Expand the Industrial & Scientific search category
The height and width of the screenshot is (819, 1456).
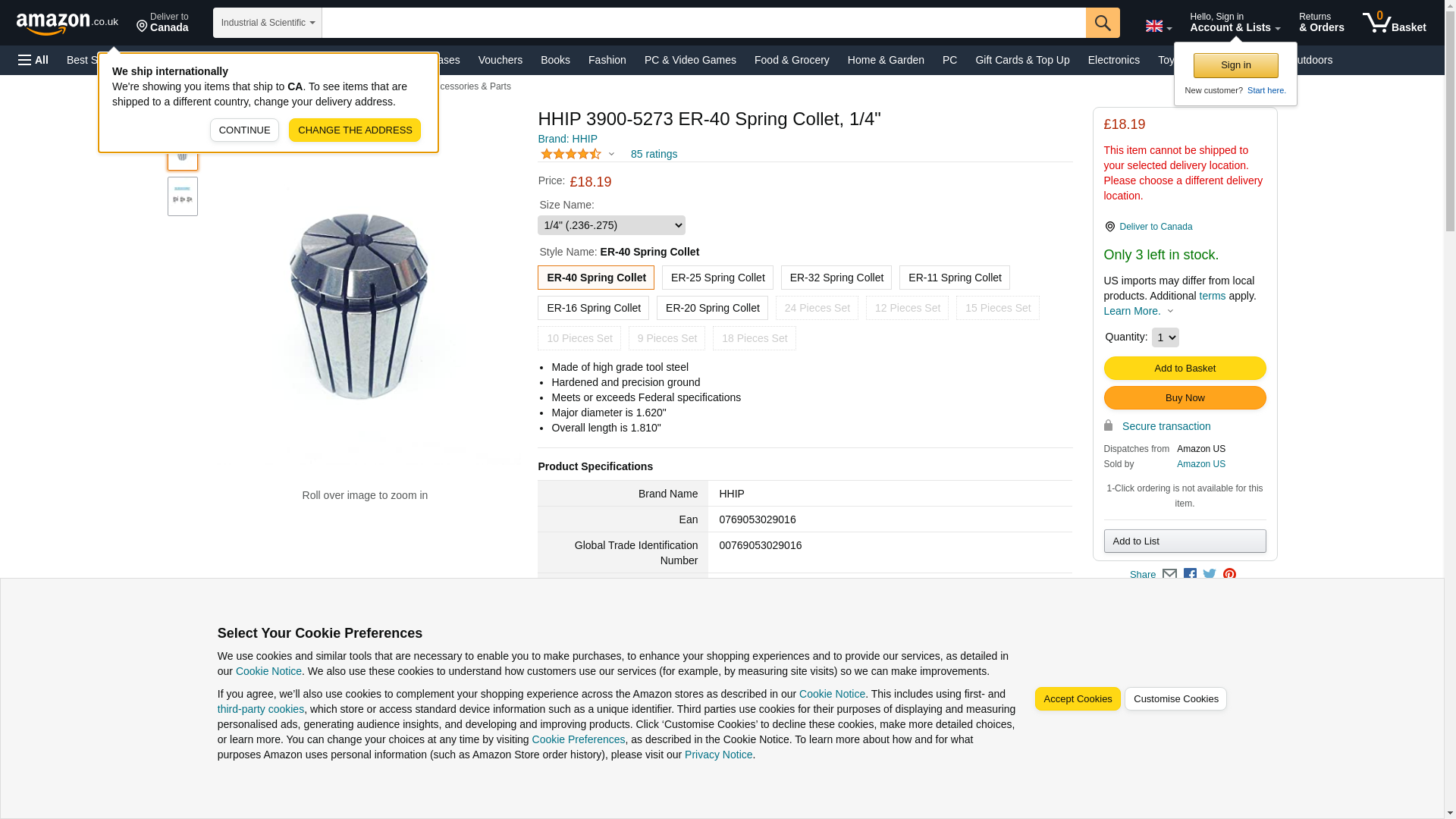point(268,23)
